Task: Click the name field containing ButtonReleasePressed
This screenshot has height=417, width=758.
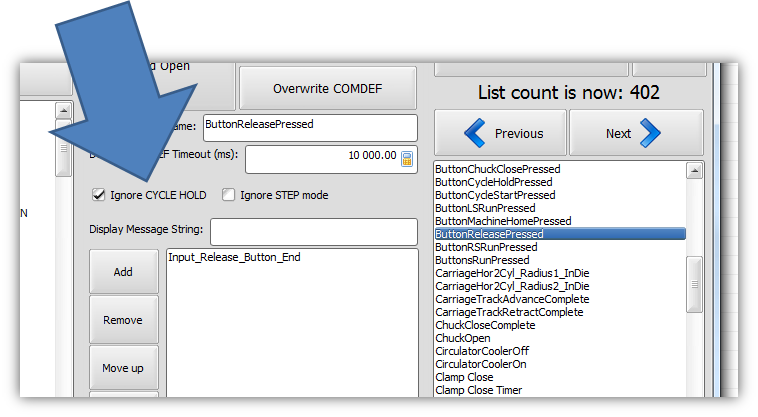Action: 309,127
